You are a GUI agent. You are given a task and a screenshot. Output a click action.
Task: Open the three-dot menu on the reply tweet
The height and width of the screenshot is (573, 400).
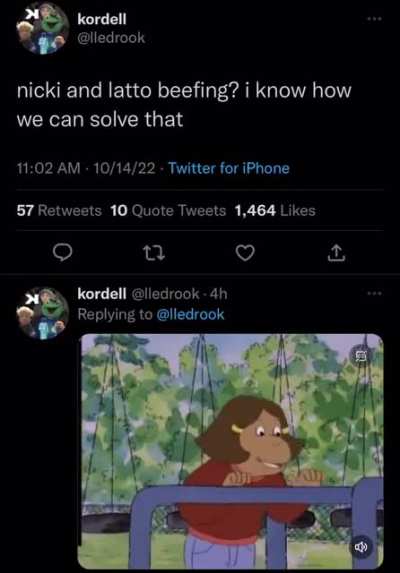pos(374,293)
